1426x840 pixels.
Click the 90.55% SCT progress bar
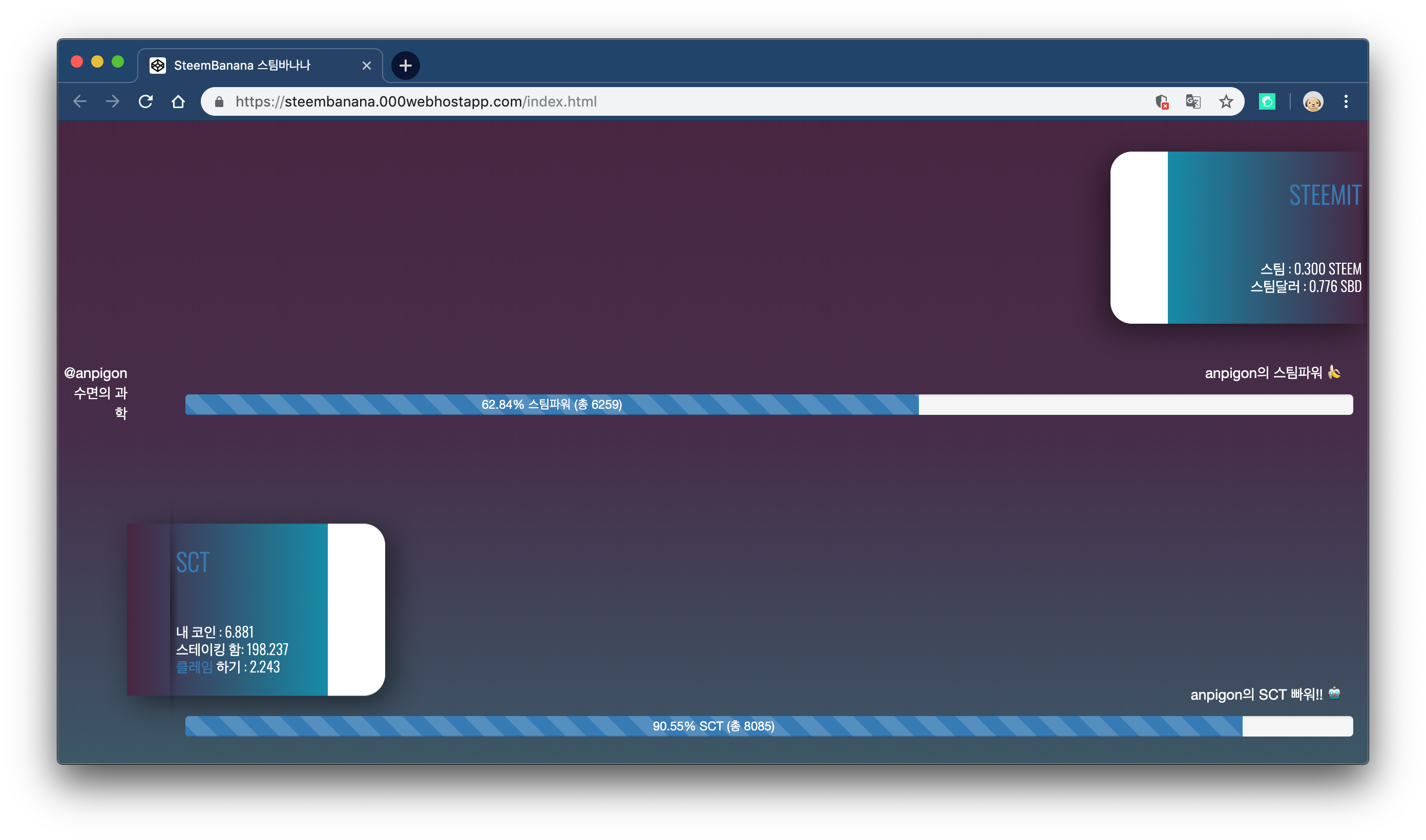click(713, 726)
